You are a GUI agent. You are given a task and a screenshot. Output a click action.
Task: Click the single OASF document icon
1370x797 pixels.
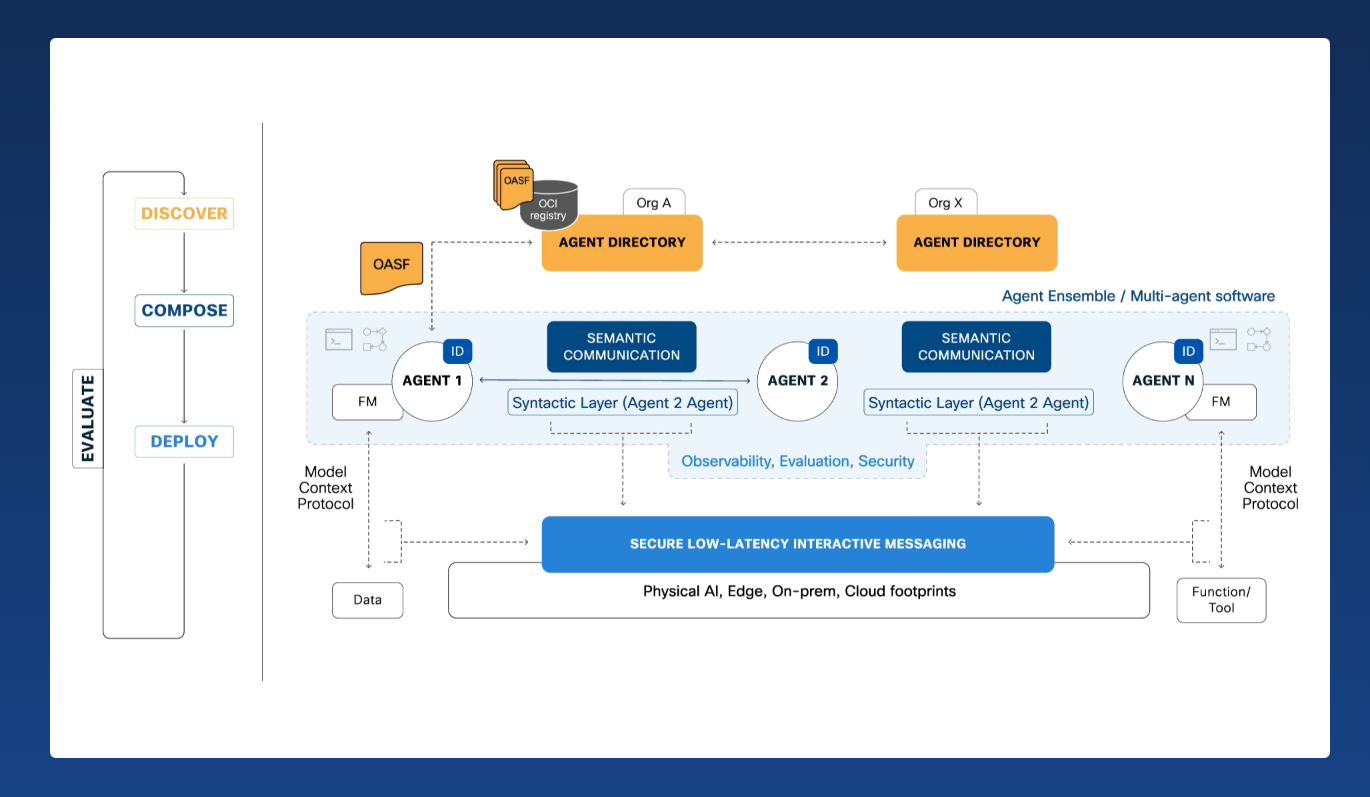(391, 268)
